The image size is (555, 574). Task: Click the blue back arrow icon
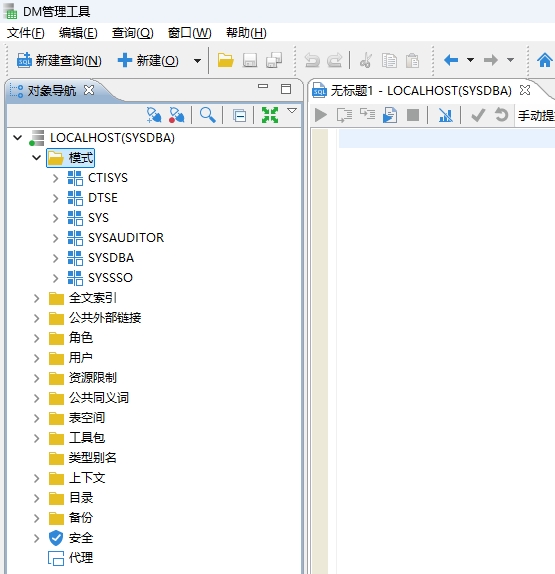[x=451, y=60]
